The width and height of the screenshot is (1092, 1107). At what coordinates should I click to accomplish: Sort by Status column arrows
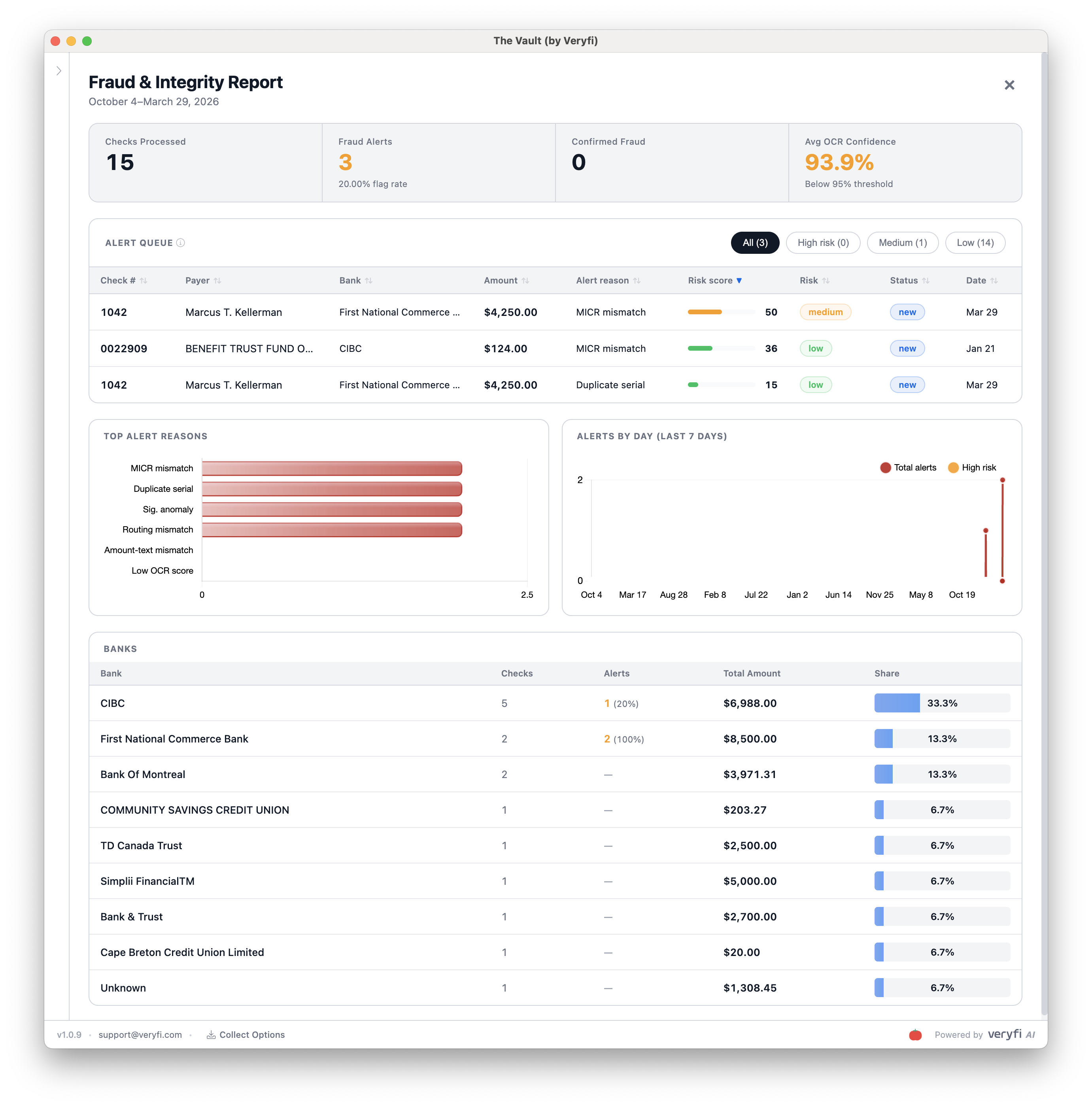coord(926,281)
